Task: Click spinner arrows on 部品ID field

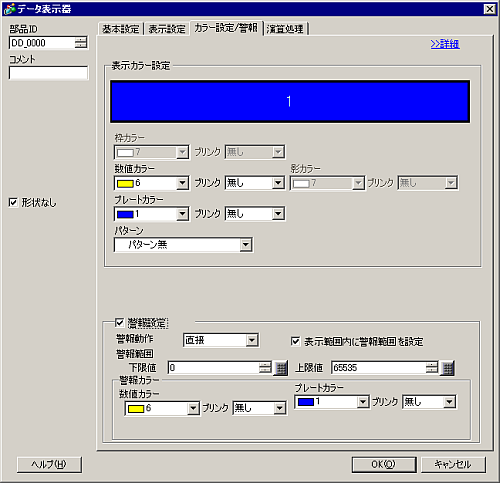Action: tap(80, 43)
